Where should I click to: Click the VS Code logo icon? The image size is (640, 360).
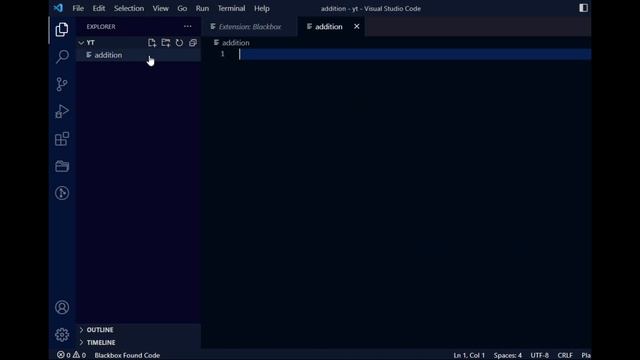coord(58,8)
